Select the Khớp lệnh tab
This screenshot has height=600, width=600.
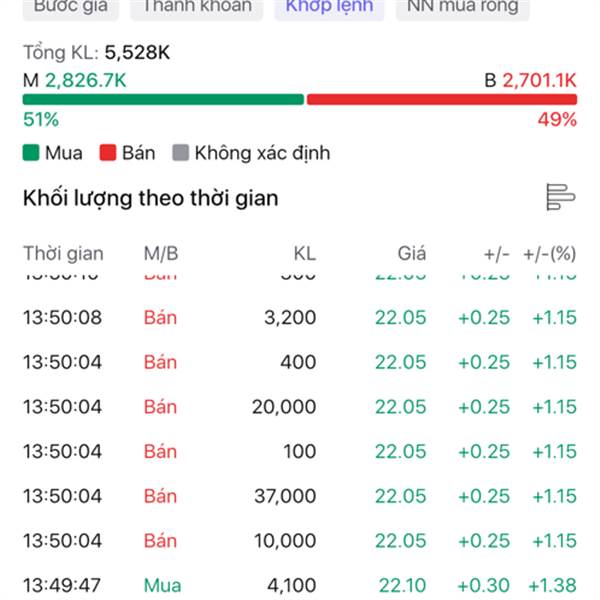pos(329,7)
